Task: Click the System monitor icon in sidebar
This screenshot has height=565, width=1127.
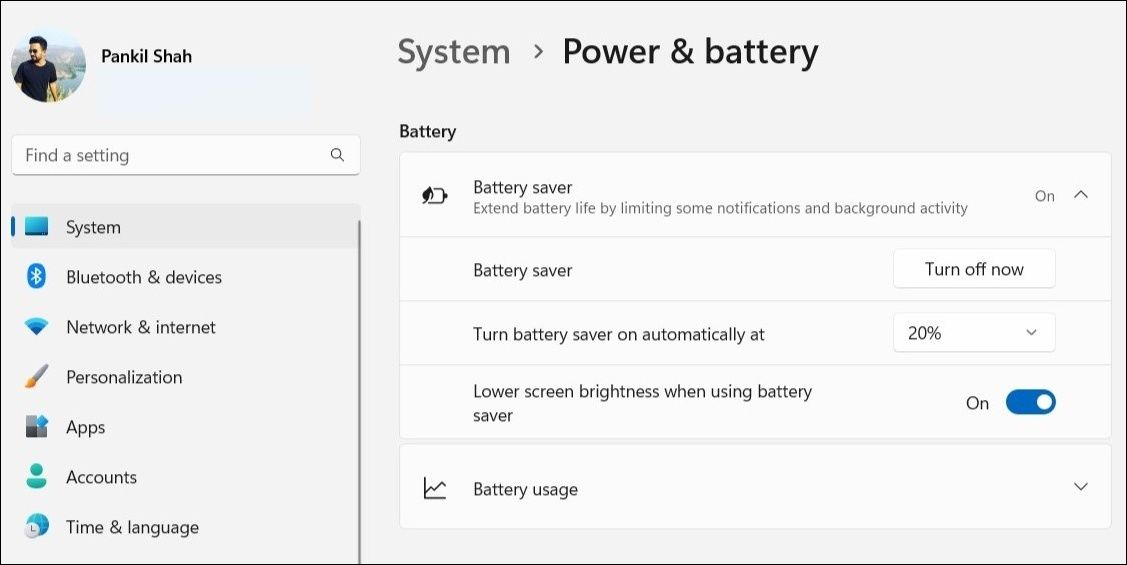Action: [x=37, y=227]
